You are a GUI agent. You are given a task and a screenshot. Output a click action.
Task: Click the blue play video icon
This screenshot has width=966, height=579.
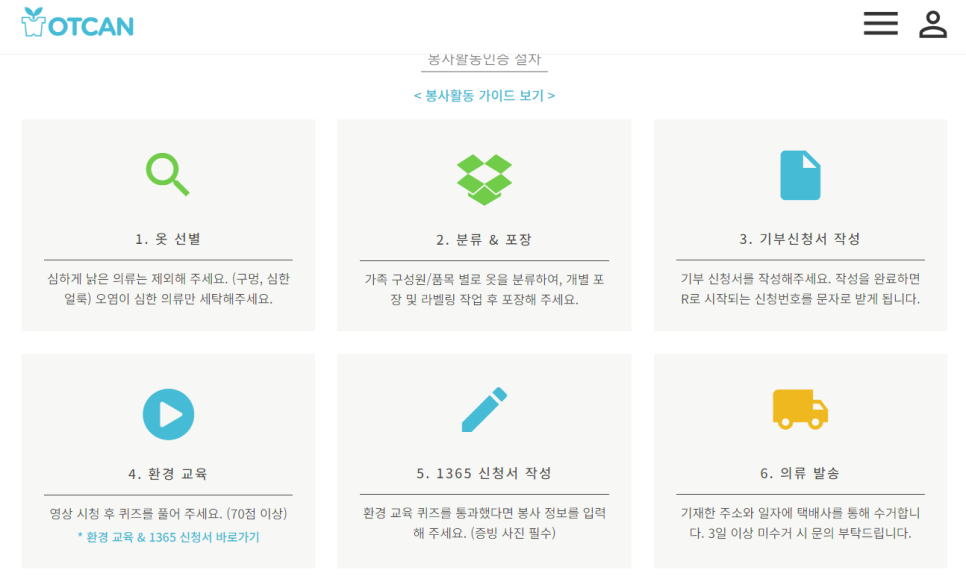168,414
